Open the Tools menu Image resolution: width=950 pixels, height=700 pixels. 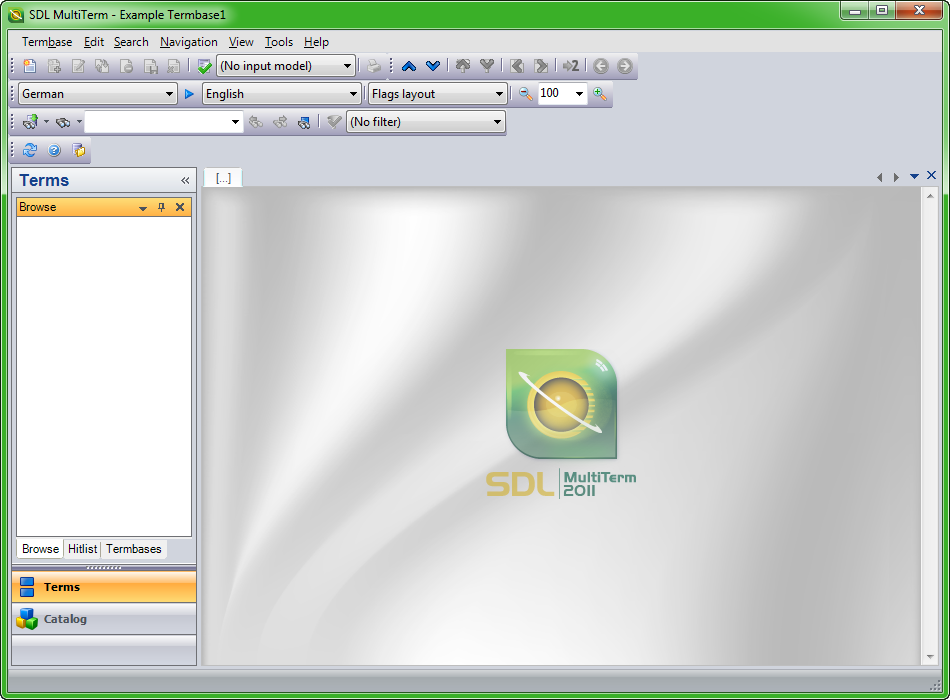click(x=279, y=42)
